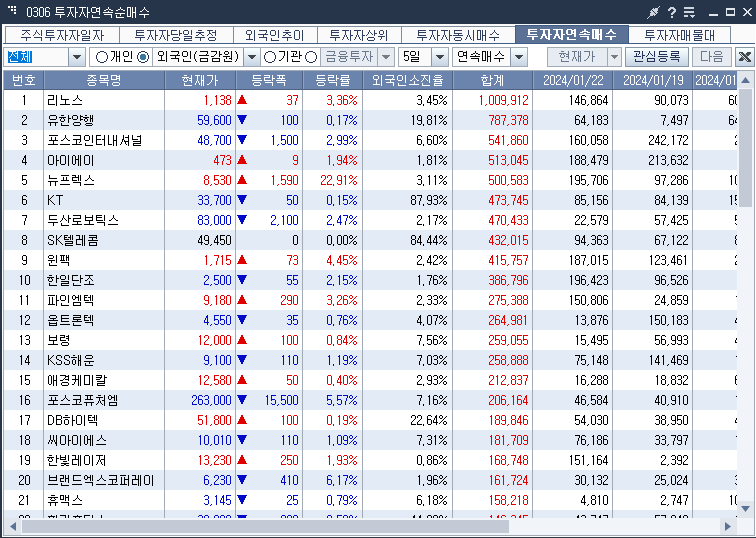This screenshot has width=756, height=538.
Task: Open the 연속매수 dropdown
Action: (519, 57)
